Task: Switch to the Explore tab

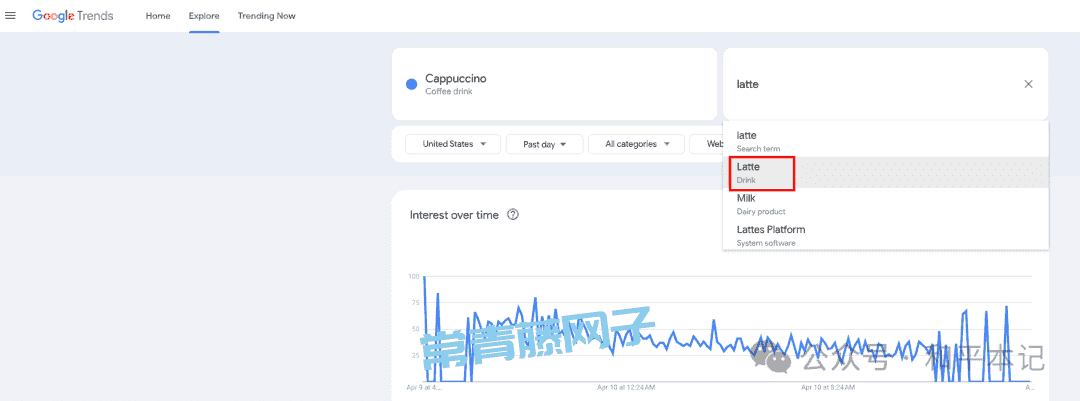Action: (x=204, y=16)
